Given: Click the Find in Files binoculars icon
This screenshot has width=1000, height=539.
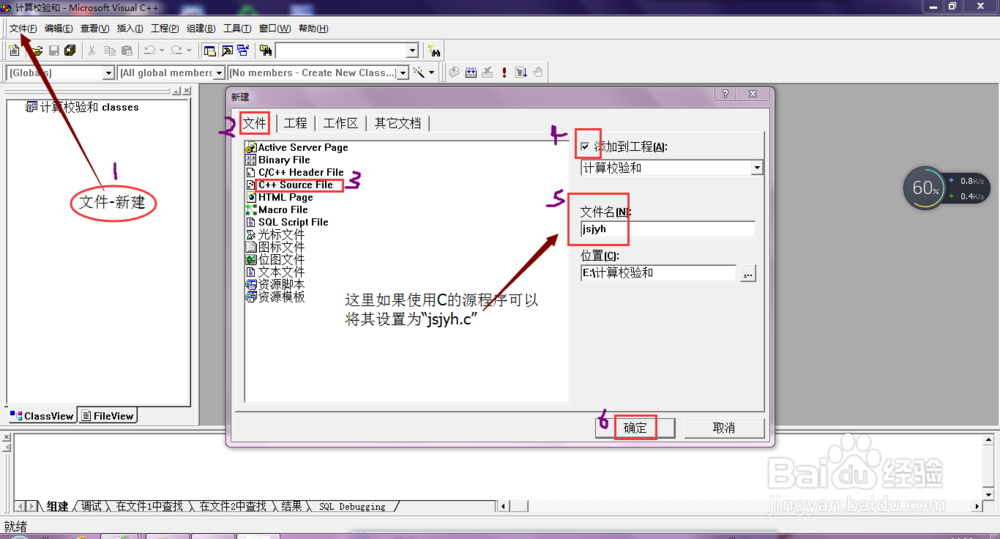Looking at the screenshot, I should pyautogui.click(x=265, y=50).
